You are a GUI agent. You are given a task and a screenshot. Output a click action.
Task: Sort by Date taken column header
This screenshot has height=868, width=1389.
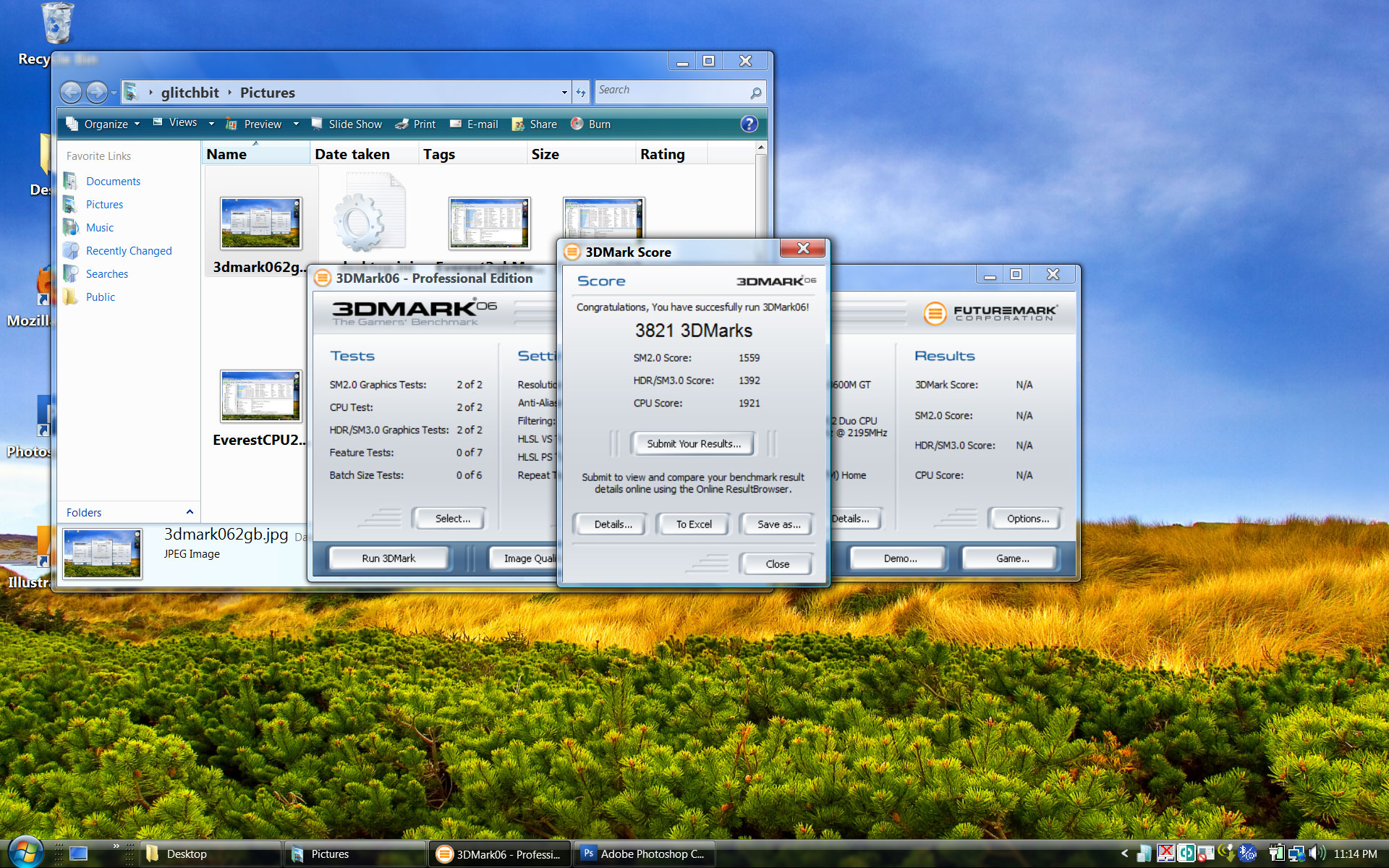pos(365,154)
